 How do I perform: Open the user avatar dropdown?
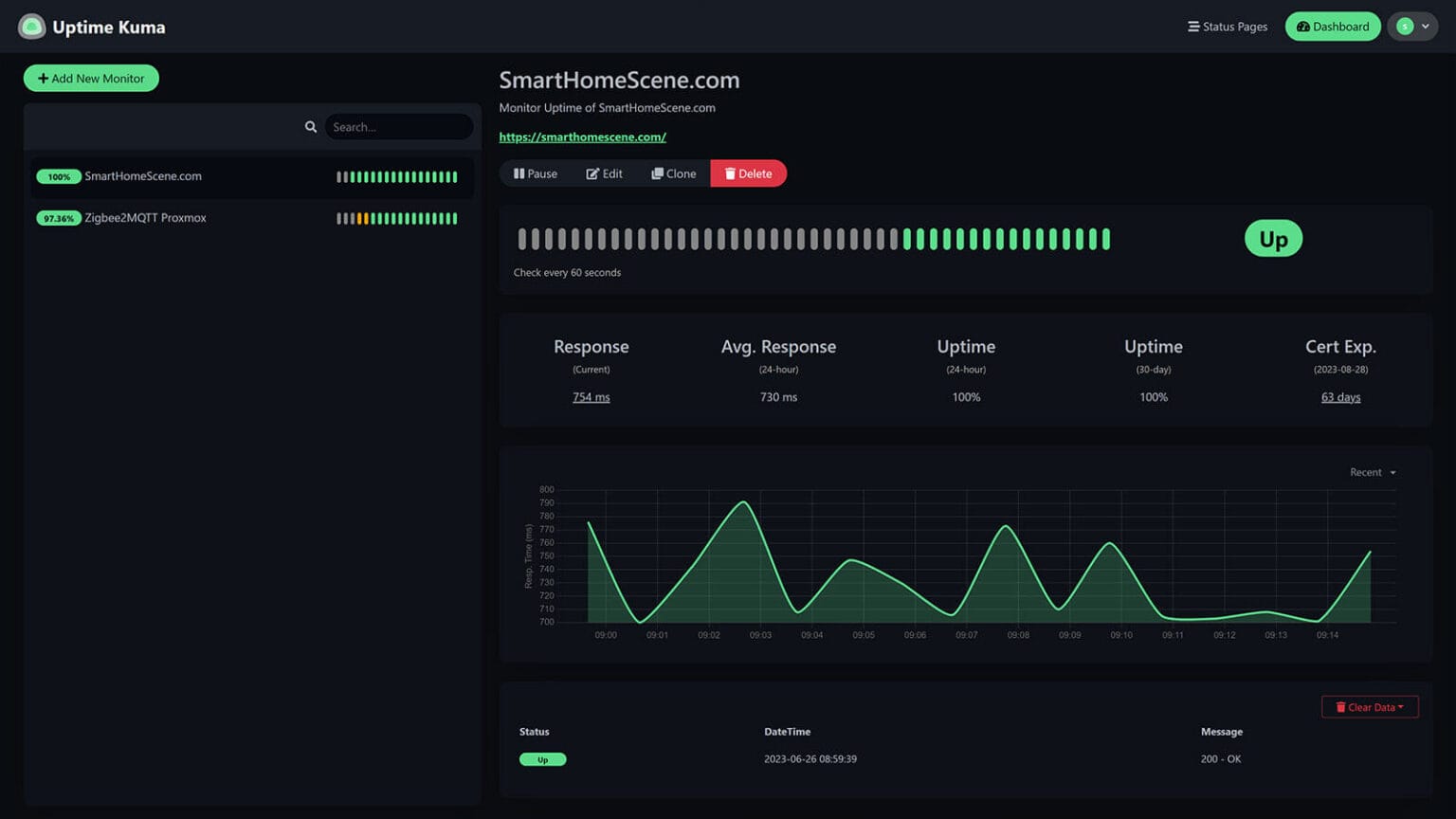point(1412,27)
